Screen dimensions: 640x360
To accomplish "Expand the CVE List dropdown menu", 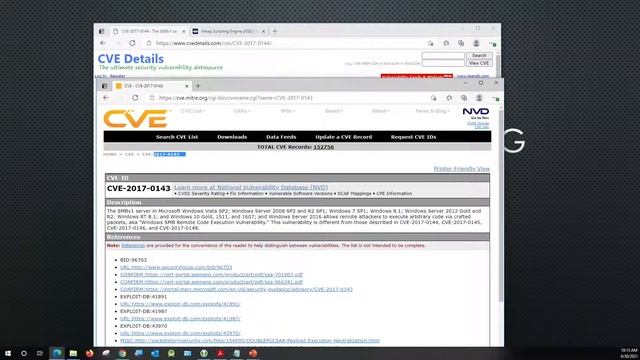I will (x=193, y=111).
